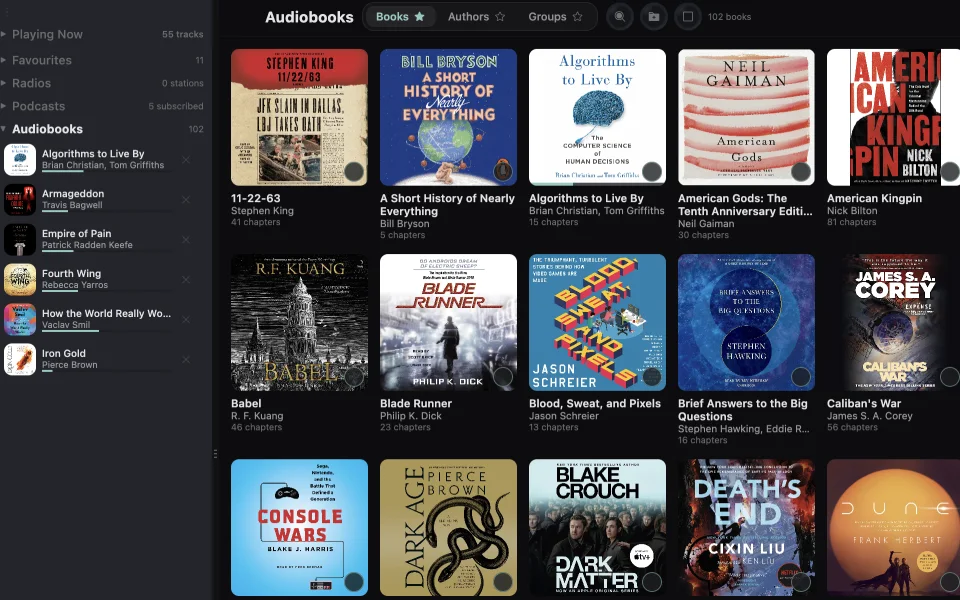The image size is (960, 600).
Task: Select 'Travis Bagwell' author in sidebar
Action: 72,205
